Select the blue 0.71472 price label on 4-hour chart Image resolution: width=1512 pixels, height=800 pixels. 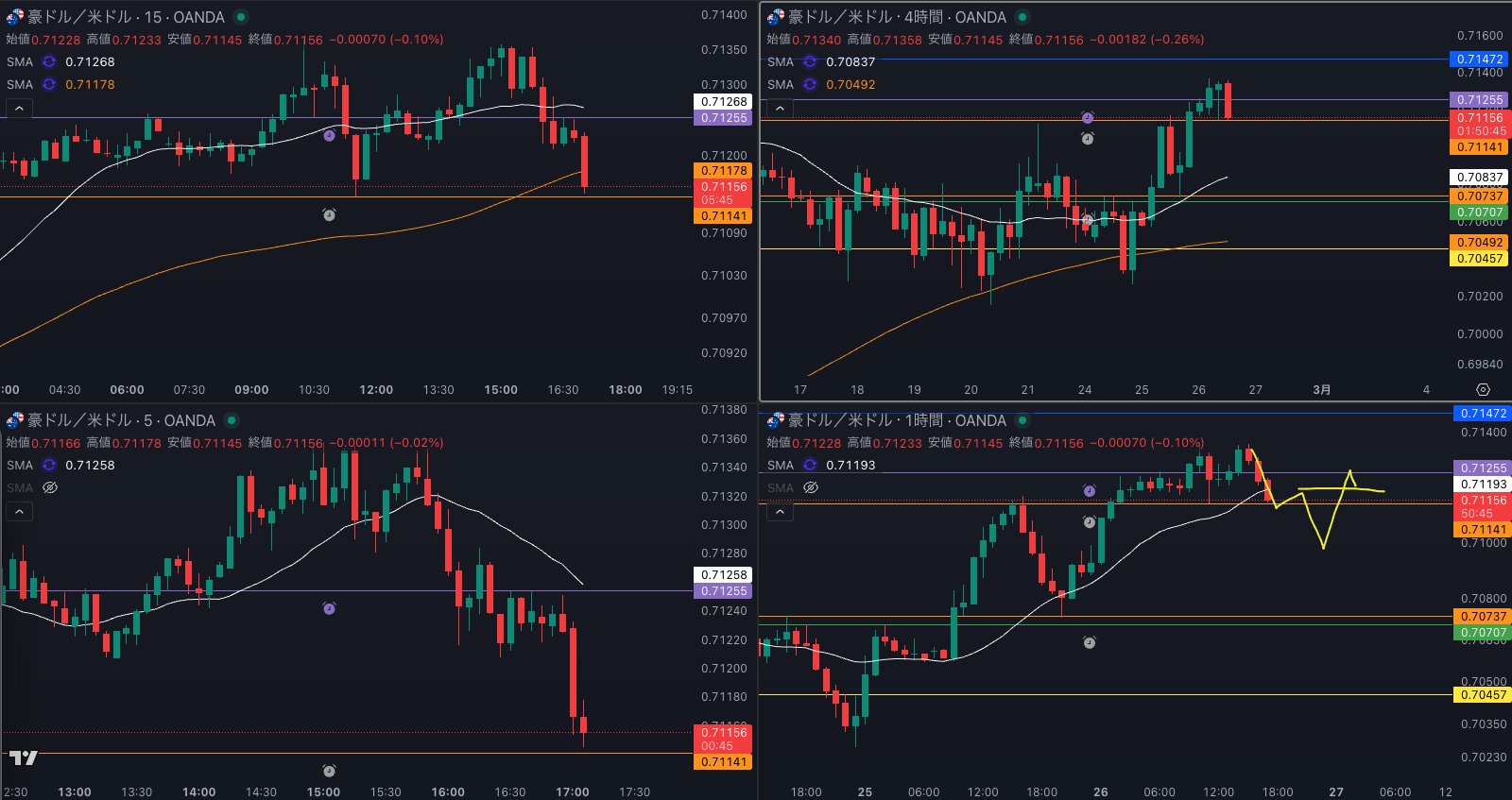1480,59
